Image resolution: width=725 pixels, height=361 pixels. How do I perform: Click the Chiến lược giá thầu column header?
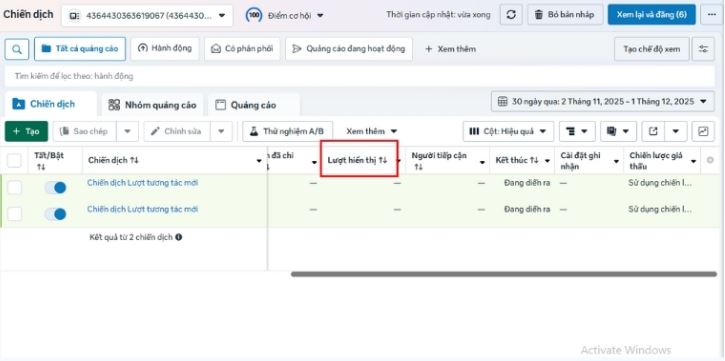pyautogui.click(x=656, y=160)
